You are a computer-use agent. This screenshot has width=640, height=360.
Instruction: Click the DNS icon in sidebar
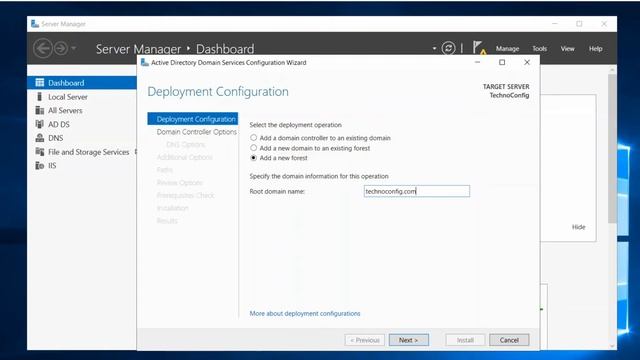[40, 138]
